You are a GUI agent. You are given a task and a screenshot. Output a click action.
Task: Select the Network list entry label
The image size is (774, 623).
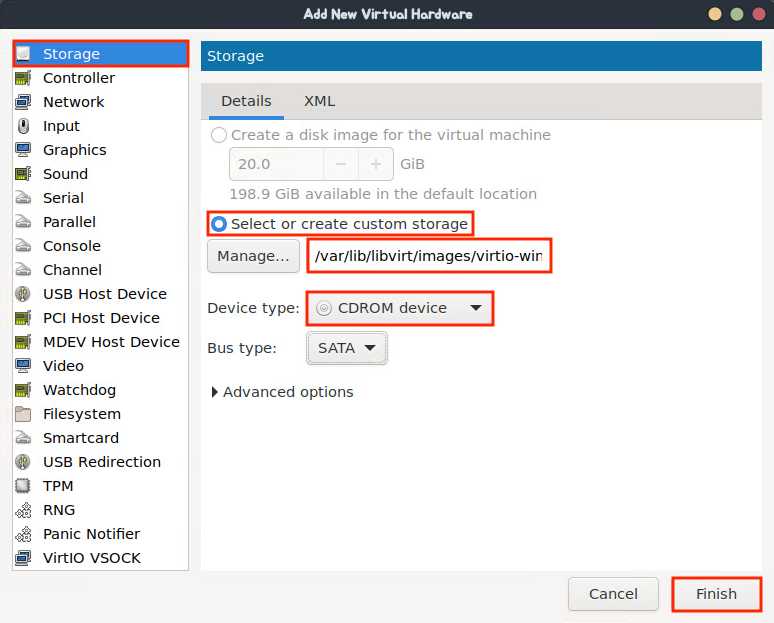click(x=74, y=102)
